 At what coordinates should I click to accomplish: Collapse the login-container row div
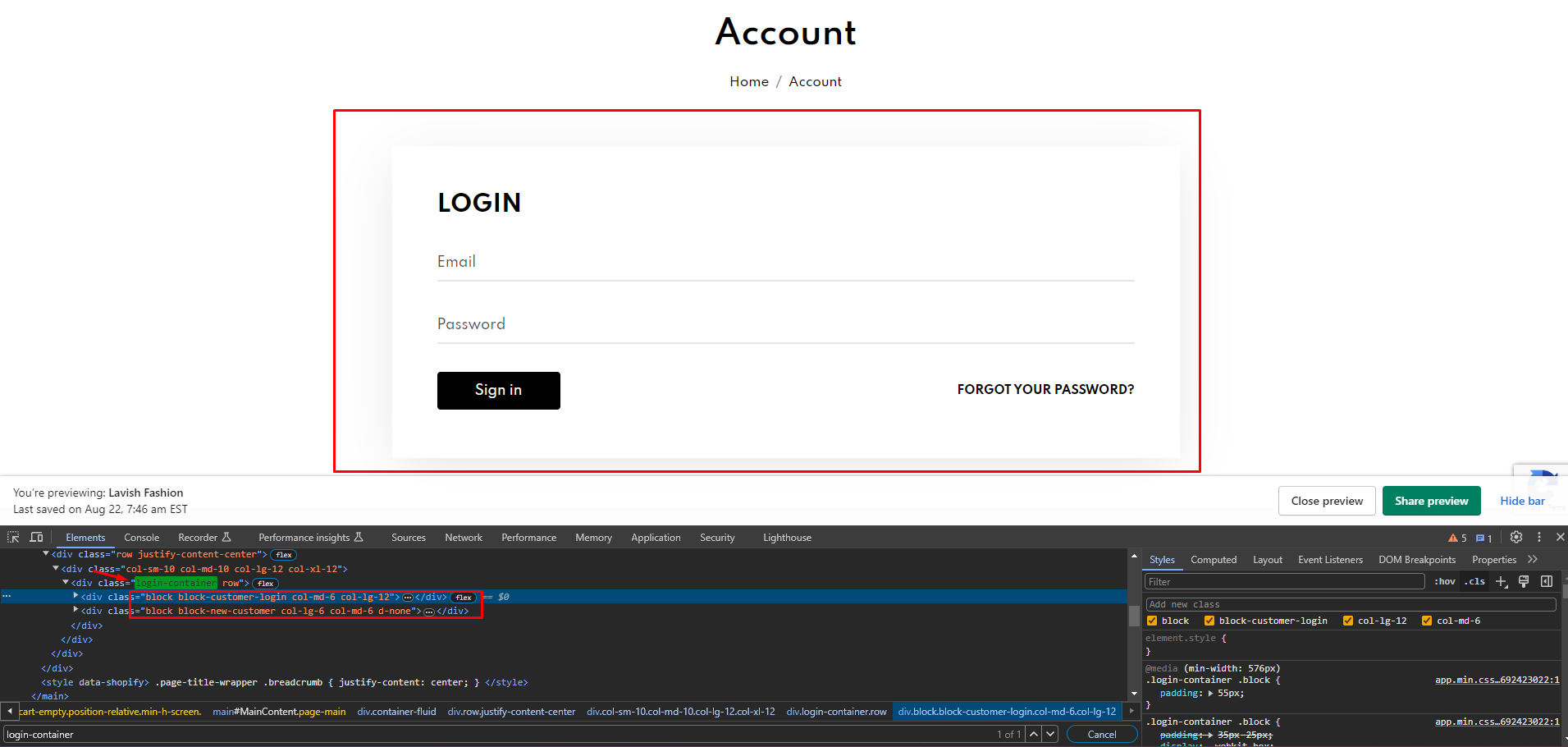pos(66,582)
